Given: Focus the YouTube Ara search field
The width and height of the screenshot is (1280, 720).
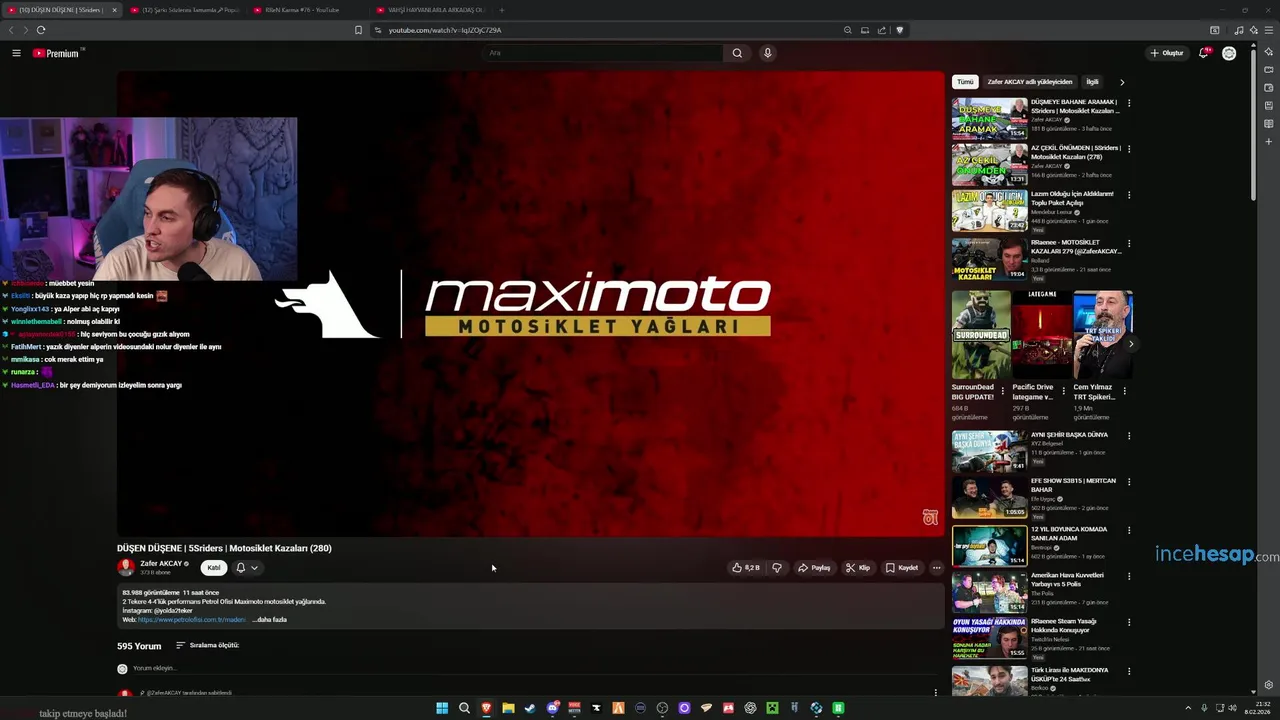Looking at the screenshot, I should pyautogui.click(x=603, y=53).
